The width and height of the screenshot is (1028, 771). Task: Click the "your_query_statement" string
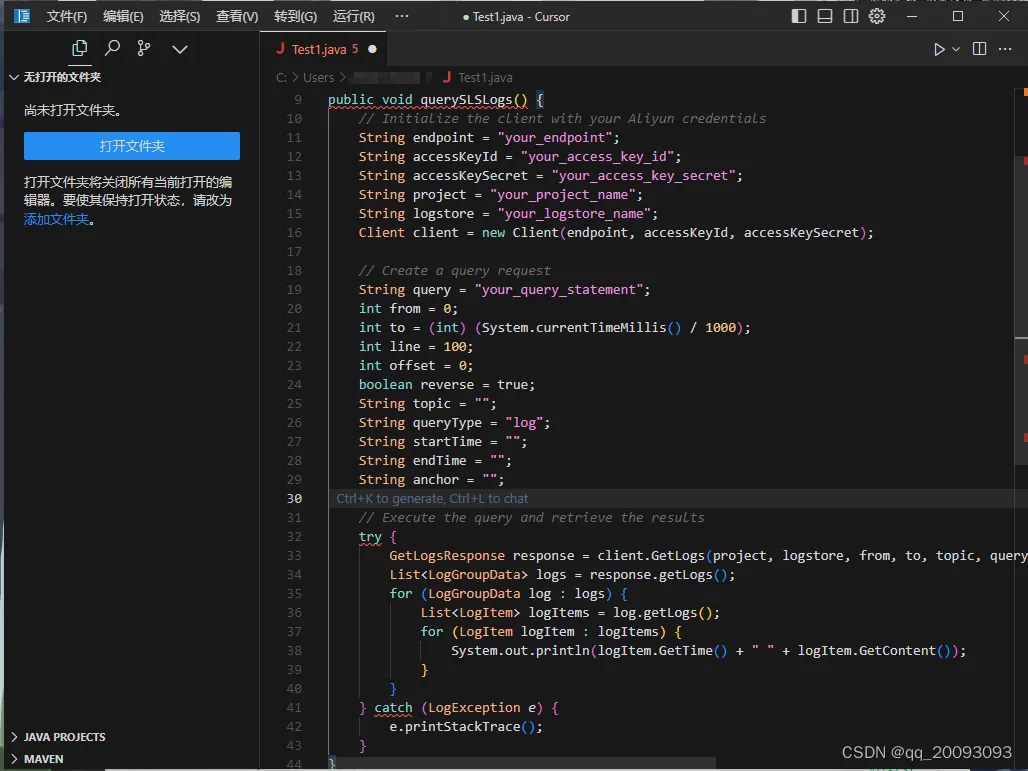click(x=559, y=290)
